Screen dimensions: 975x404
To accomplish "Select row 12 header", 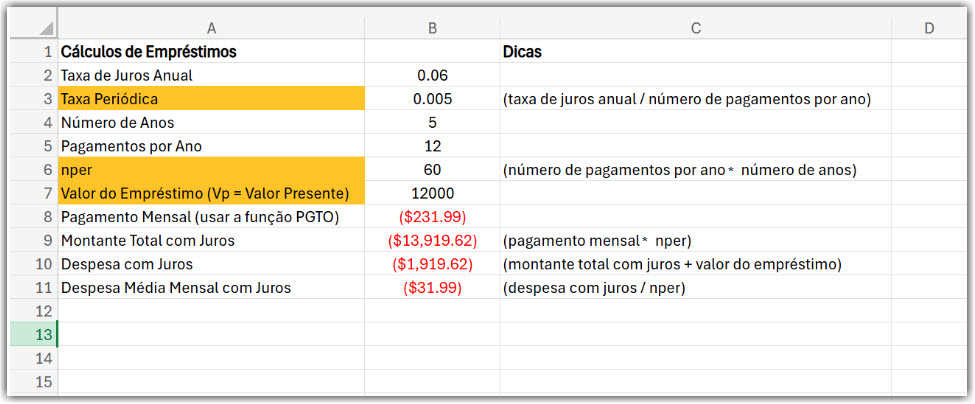I will [x=34, y=311].
